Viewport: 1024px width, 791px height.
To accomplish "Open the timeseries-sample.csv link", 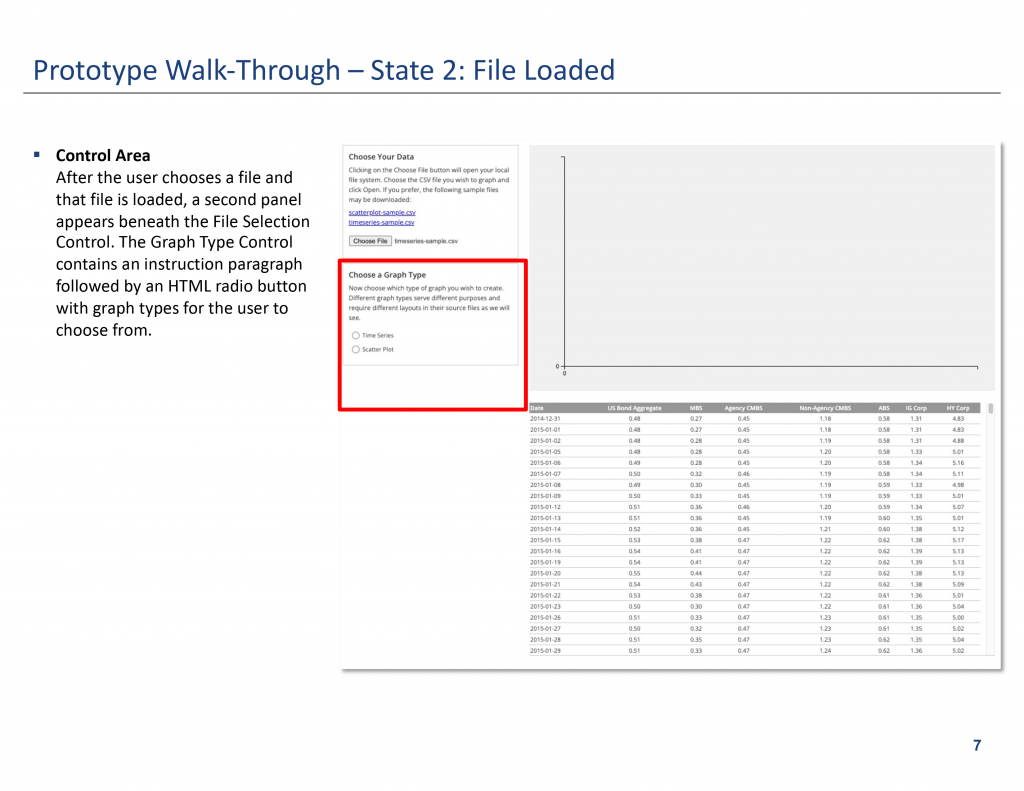I will (381, 223).
